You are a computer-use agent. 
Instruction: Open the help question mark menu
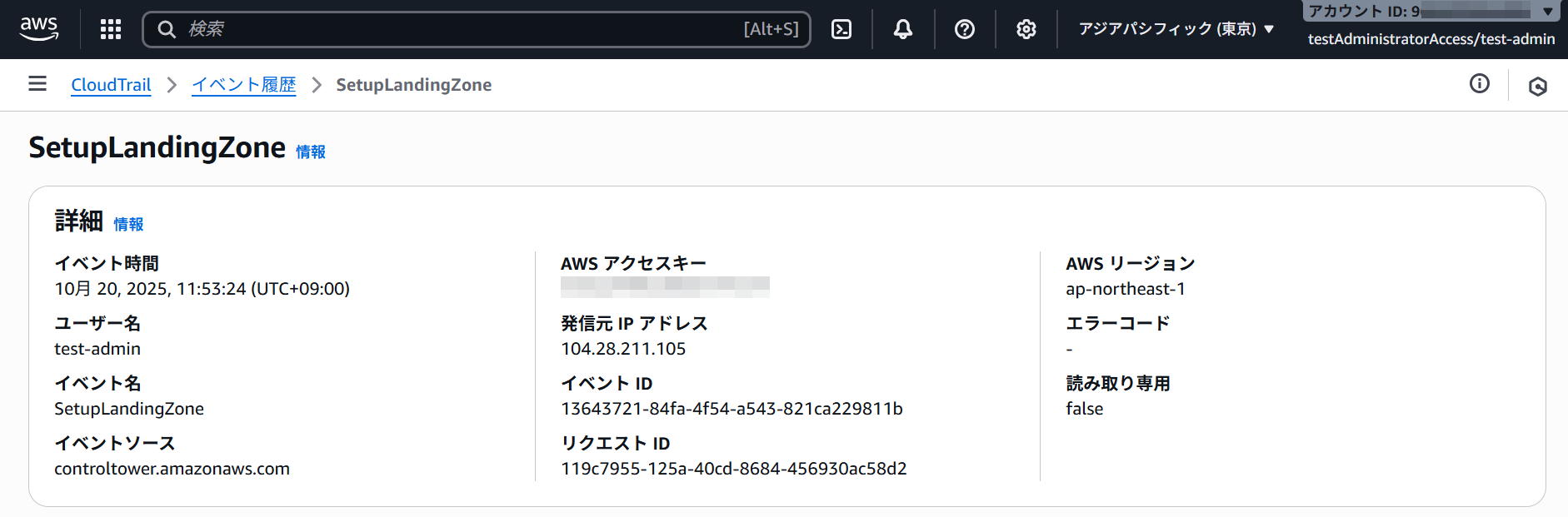pos(965,29)
